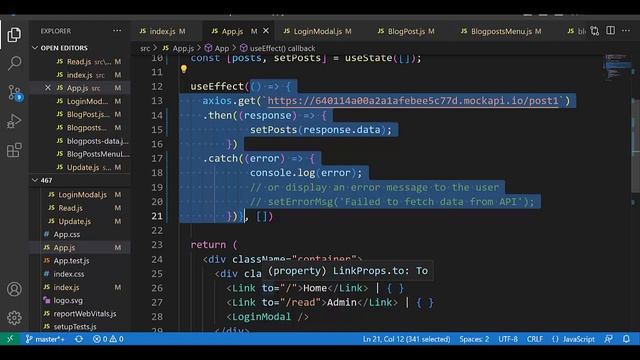The width and height of the screenshot is (640, 360).
Task: Open setupTests.js in file tree
Action: [x=80, y=327]
